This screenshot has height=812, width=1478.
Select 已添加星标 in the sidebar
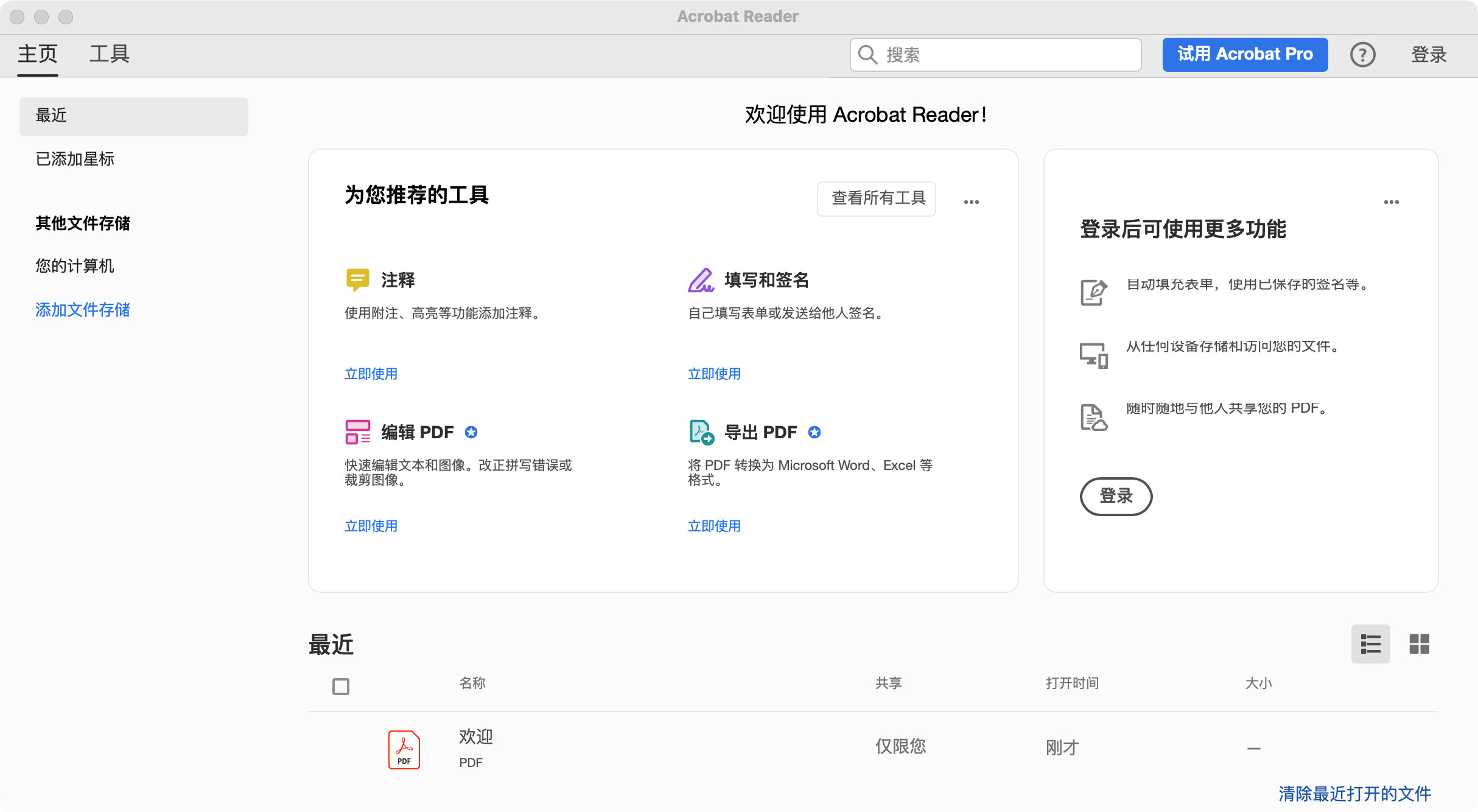tap(75, 159)
